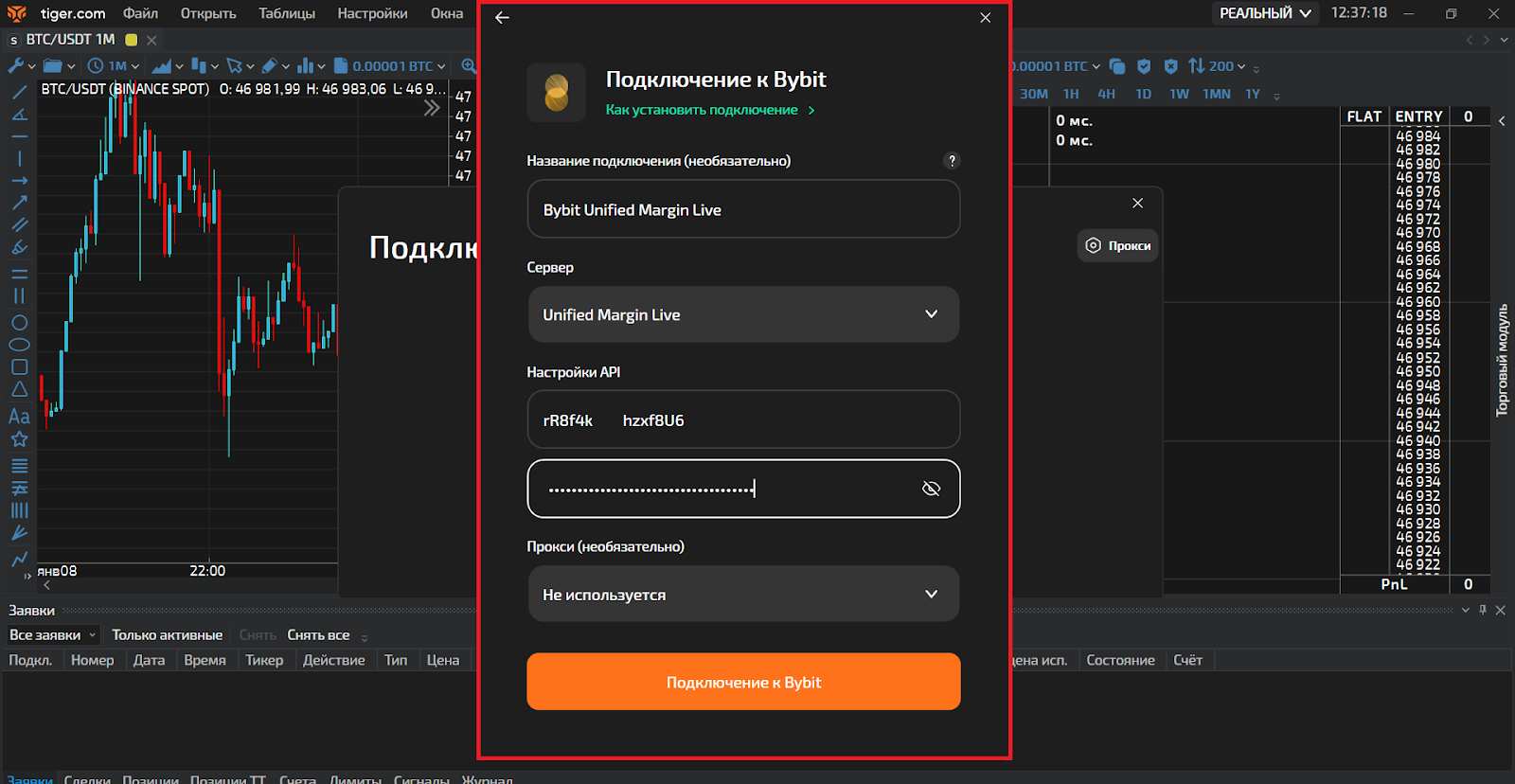Click the yellow color swatch on chart tab
Screen dimensions: 1515x784
click(132, 40)
